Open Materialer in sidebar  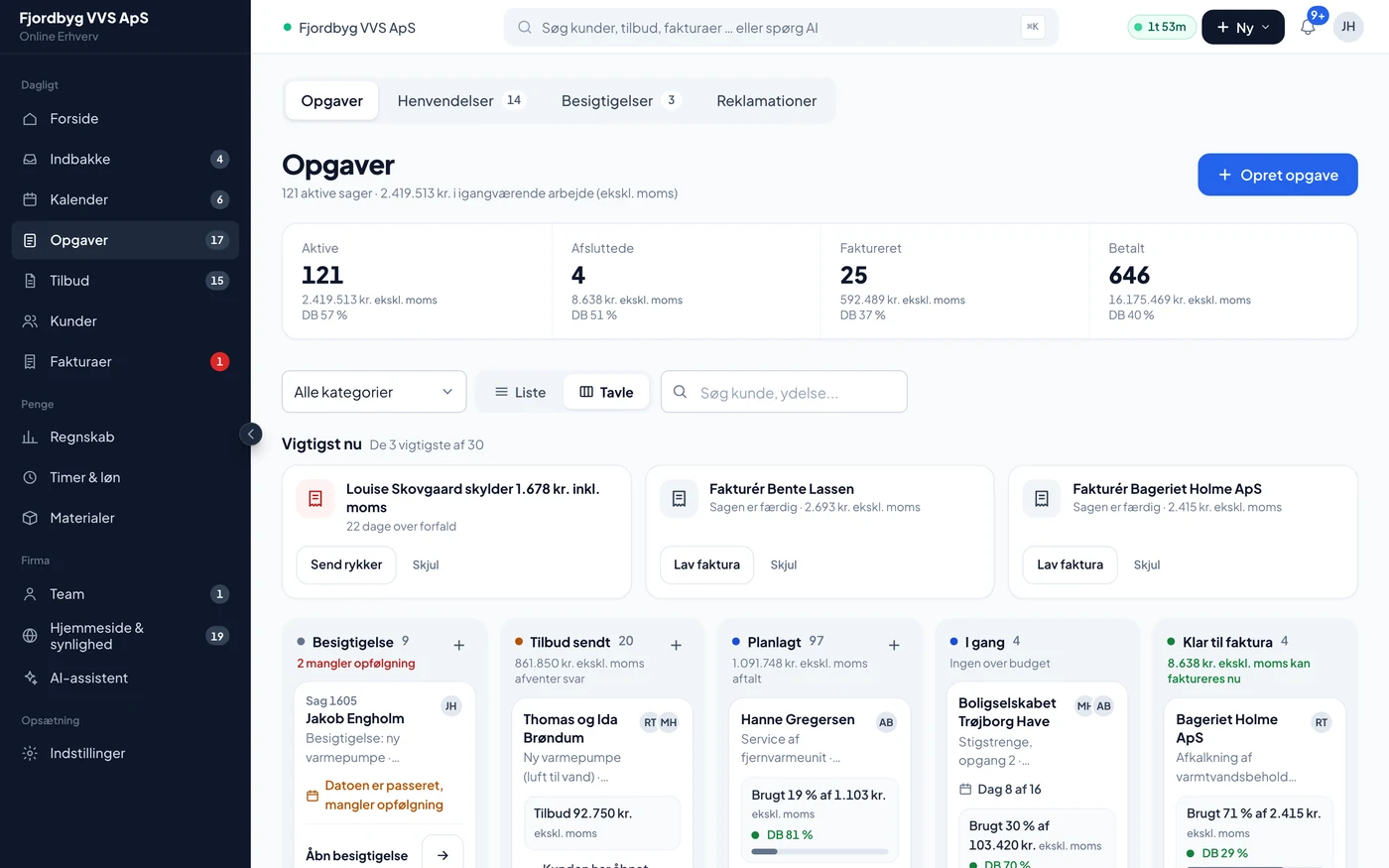tap(125, 518)
